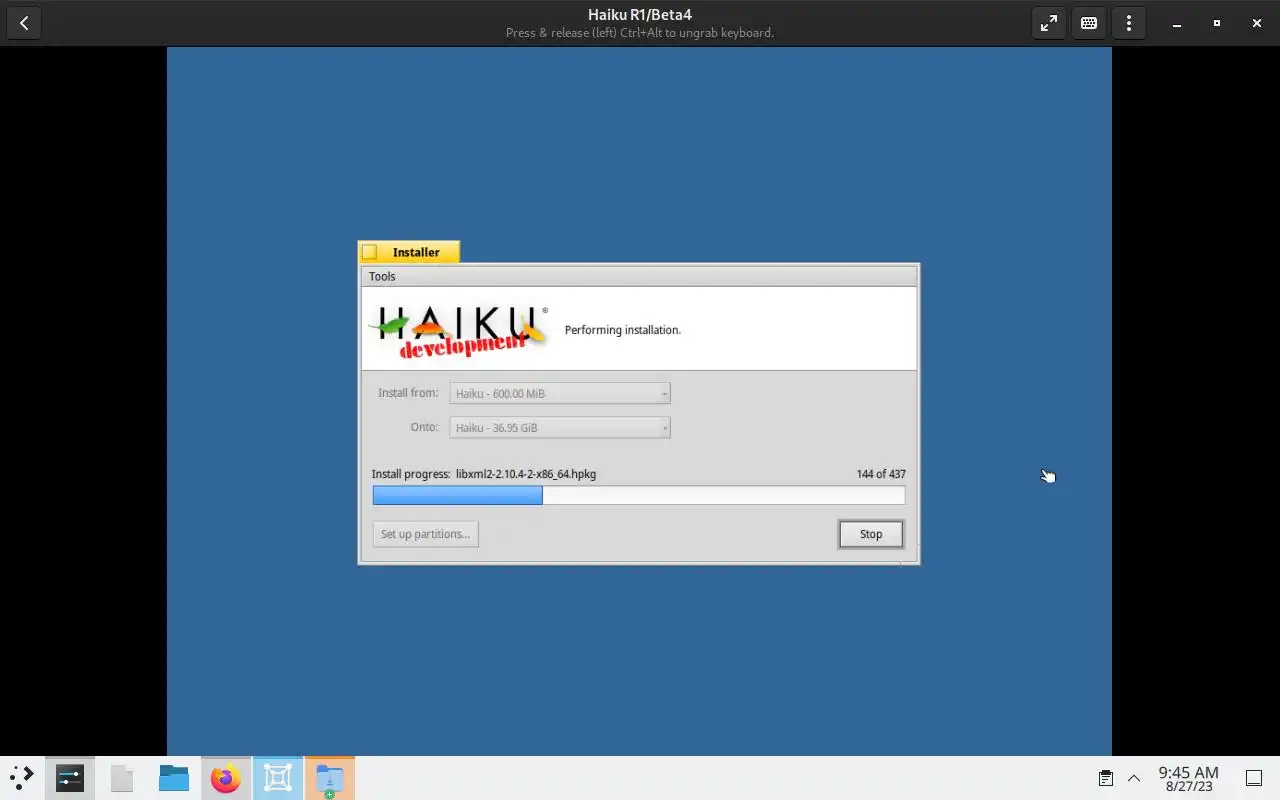The image size is (1280, 800).
Task: Click the '144 of 437' progress counter
Action: 881,474
